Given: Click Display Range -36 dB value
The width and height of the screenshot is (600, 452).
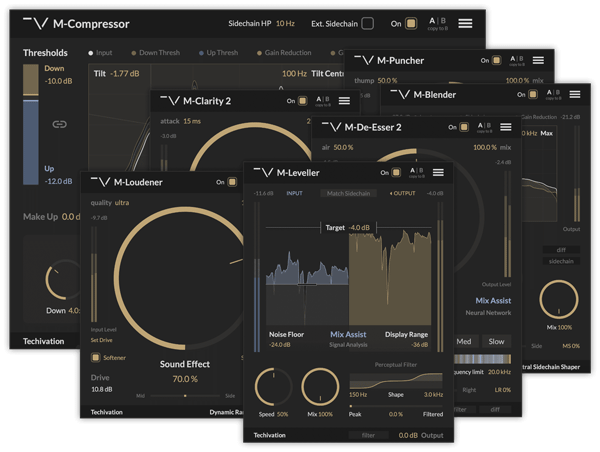Looking at the screenshot, I should [x=420, y=344].
